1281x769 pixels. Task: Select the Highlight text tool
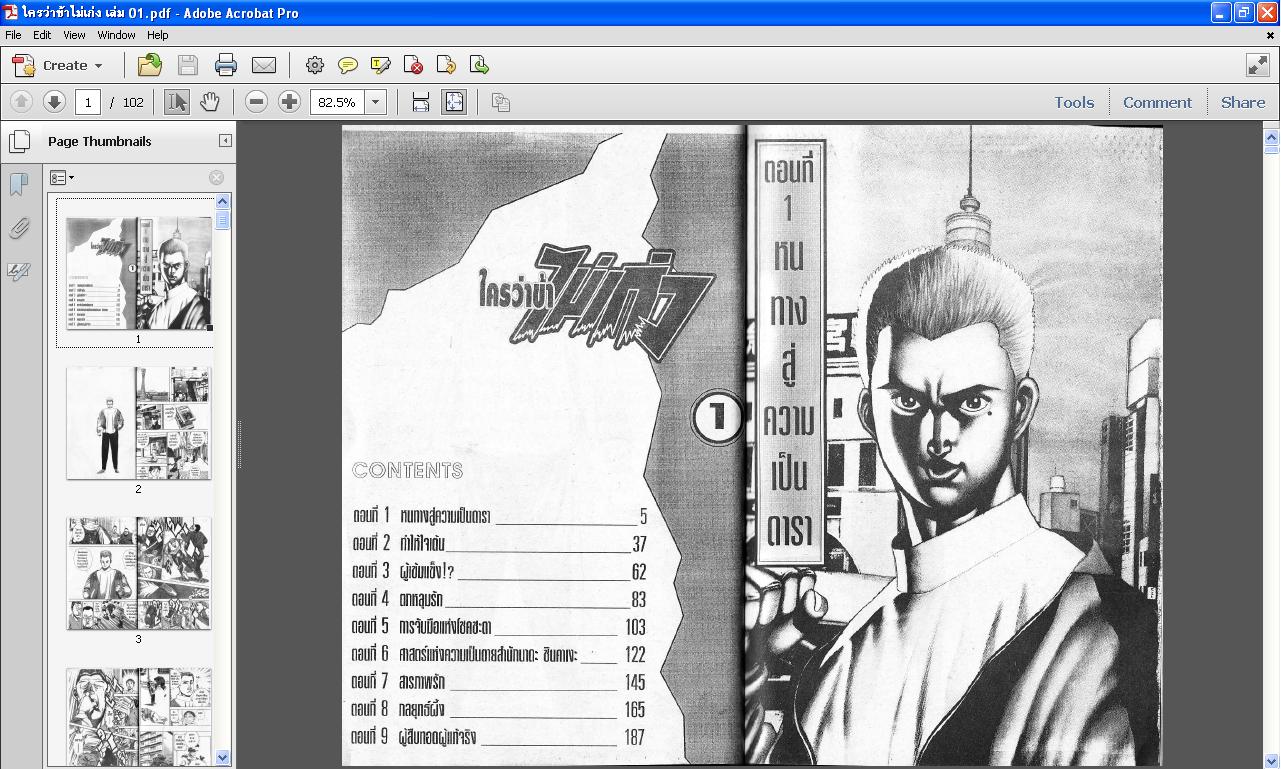[381, 65]
